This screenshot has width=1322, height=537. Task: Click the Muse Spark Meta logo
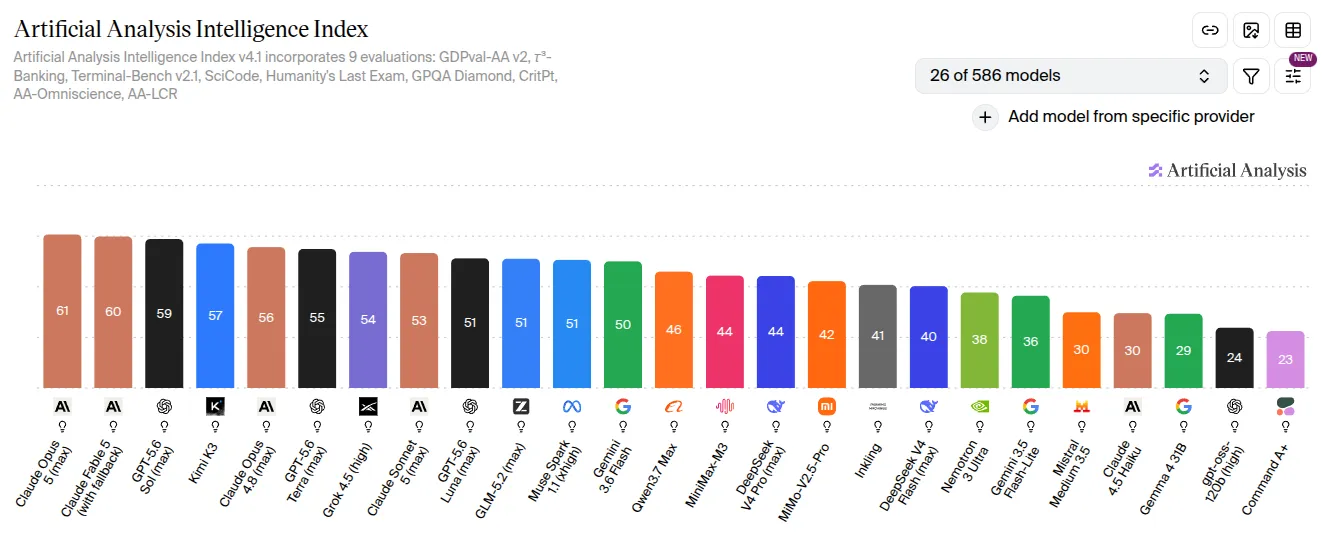pyautogui.click(x=572, y=406)
